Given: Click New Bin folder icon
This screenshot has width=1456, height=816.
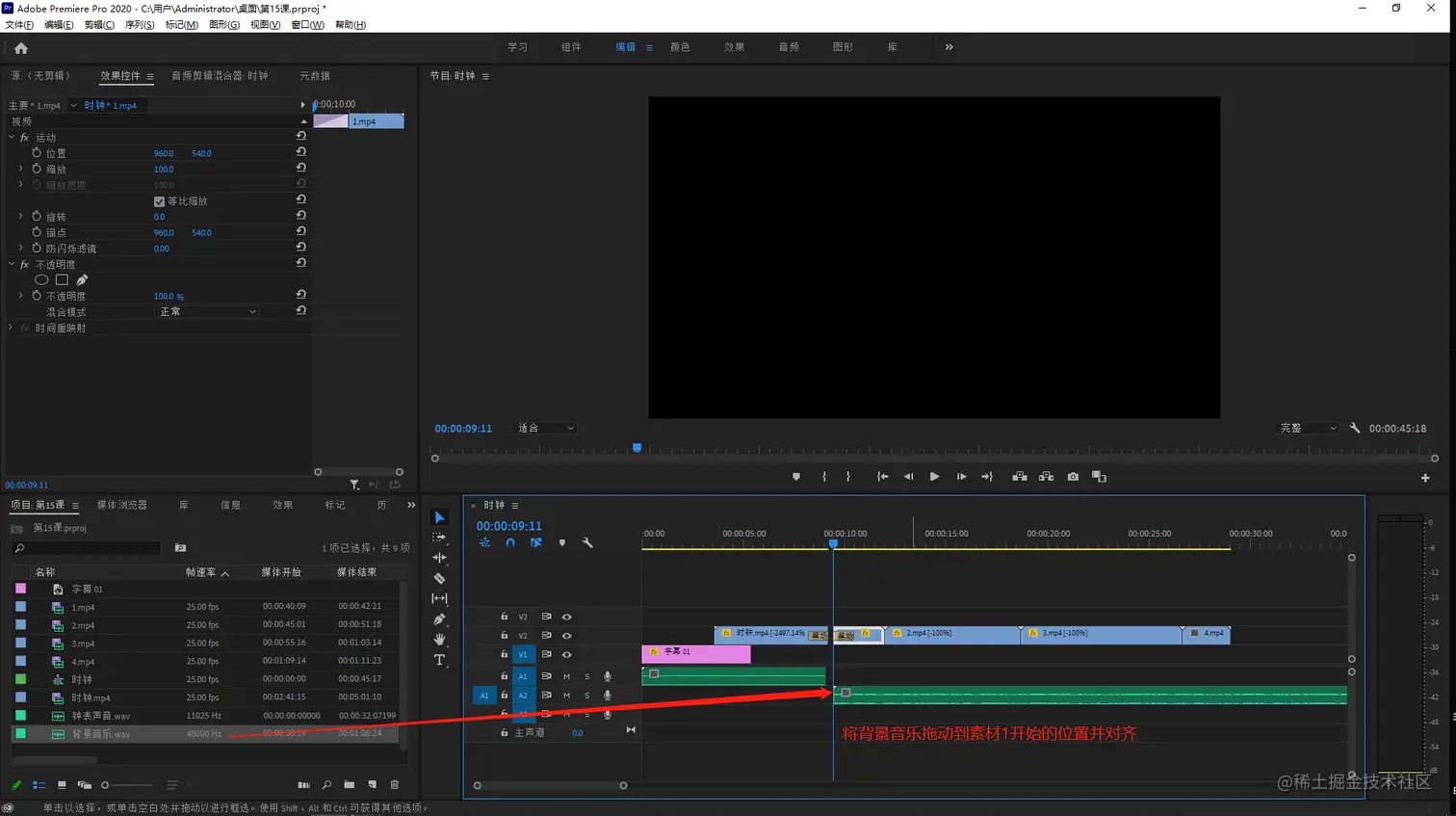Looking at the screenshot, I should 349,785.
